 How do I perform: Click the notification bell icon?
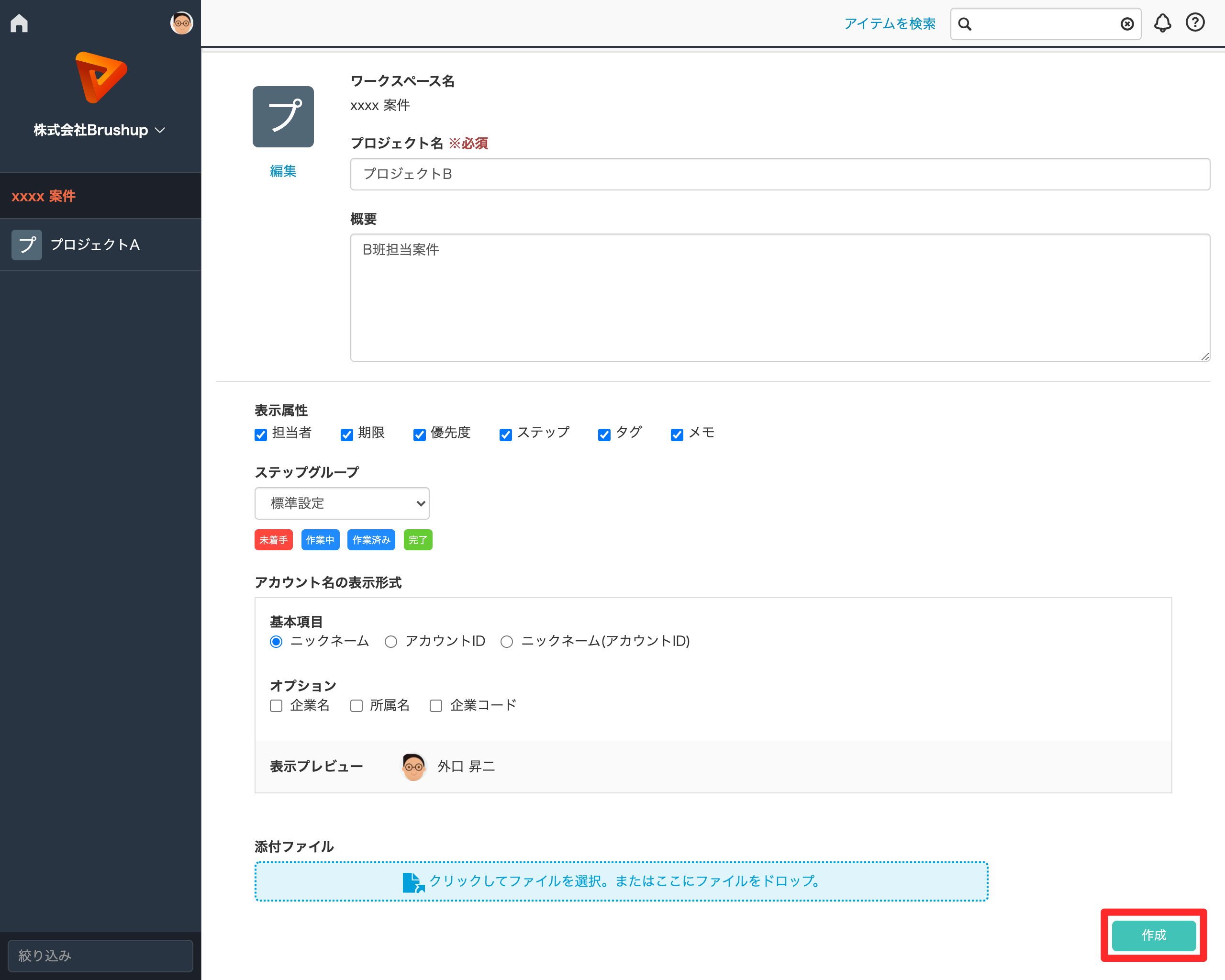(x=1162, y=23)
